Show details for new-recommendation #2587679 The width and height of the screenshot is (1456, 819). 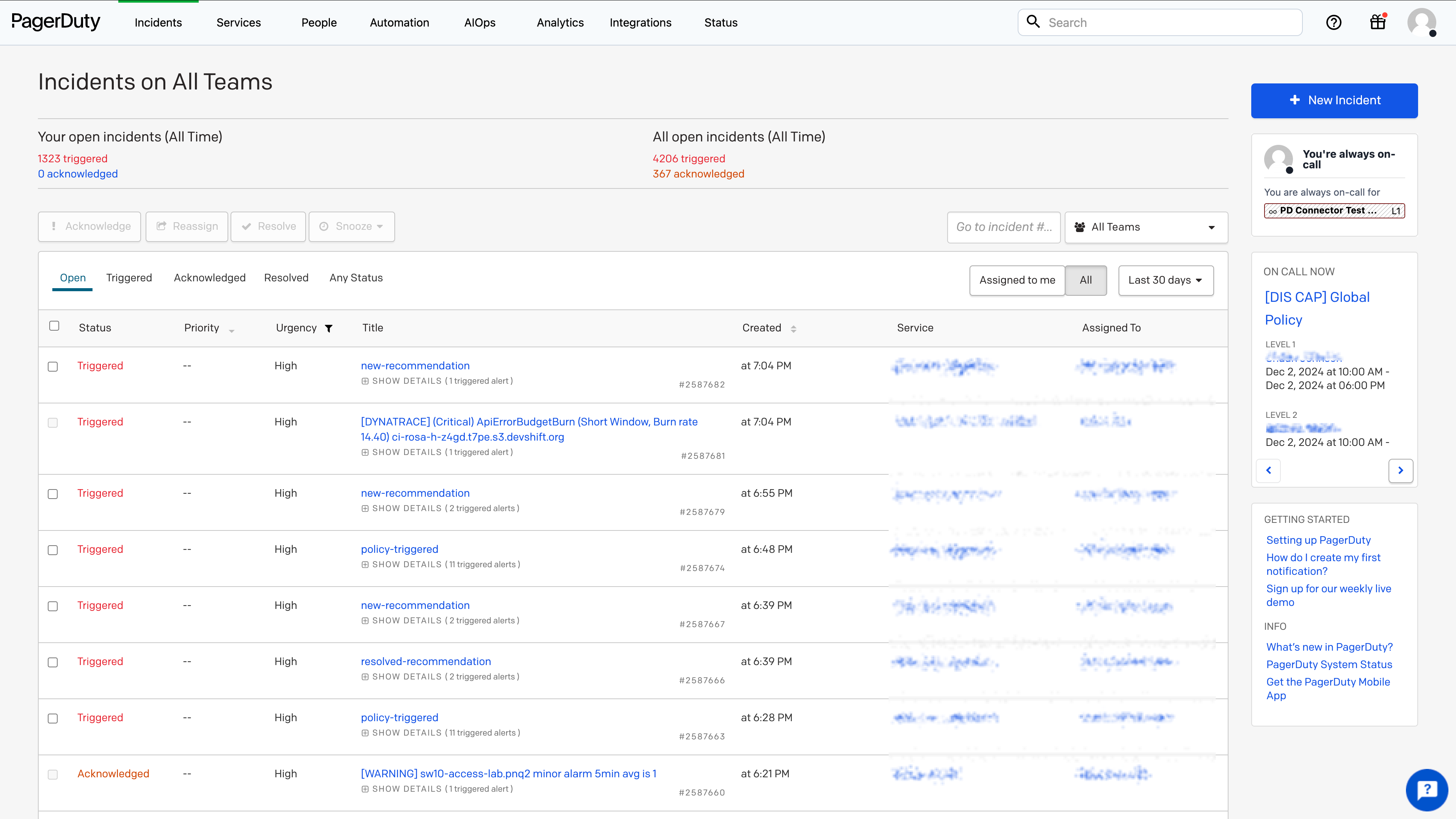[x=407, y=508]
